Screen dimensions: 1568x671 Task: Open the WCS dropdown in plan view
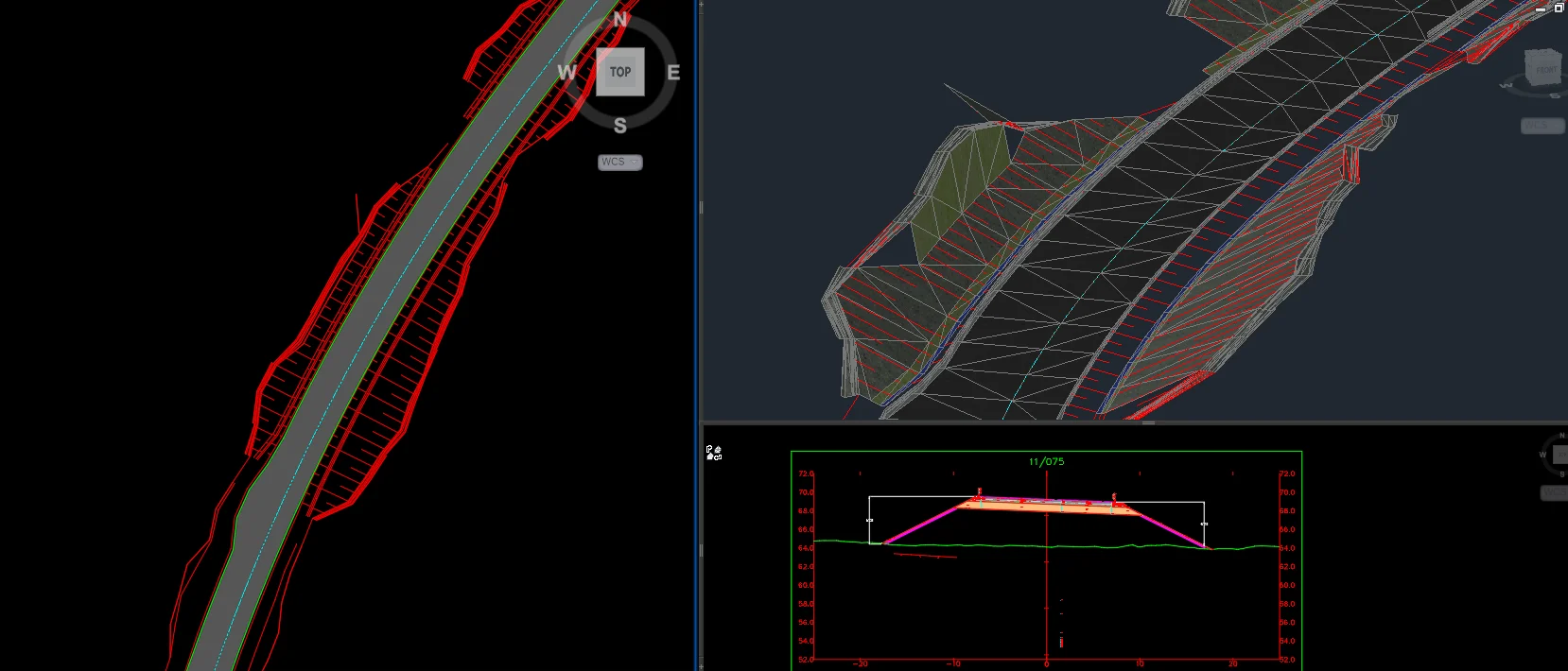tap(620, 163)
